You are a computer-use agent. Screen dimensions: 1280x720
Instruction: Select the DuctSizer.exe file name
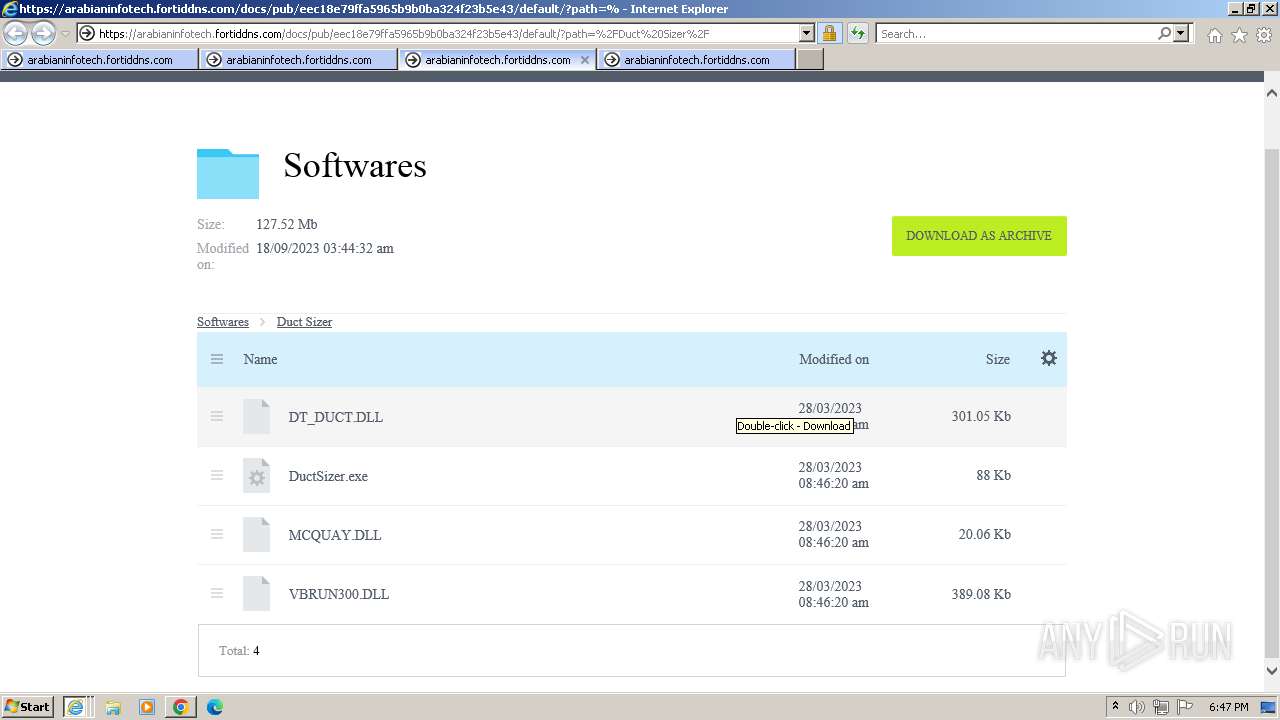pos(328,476)
